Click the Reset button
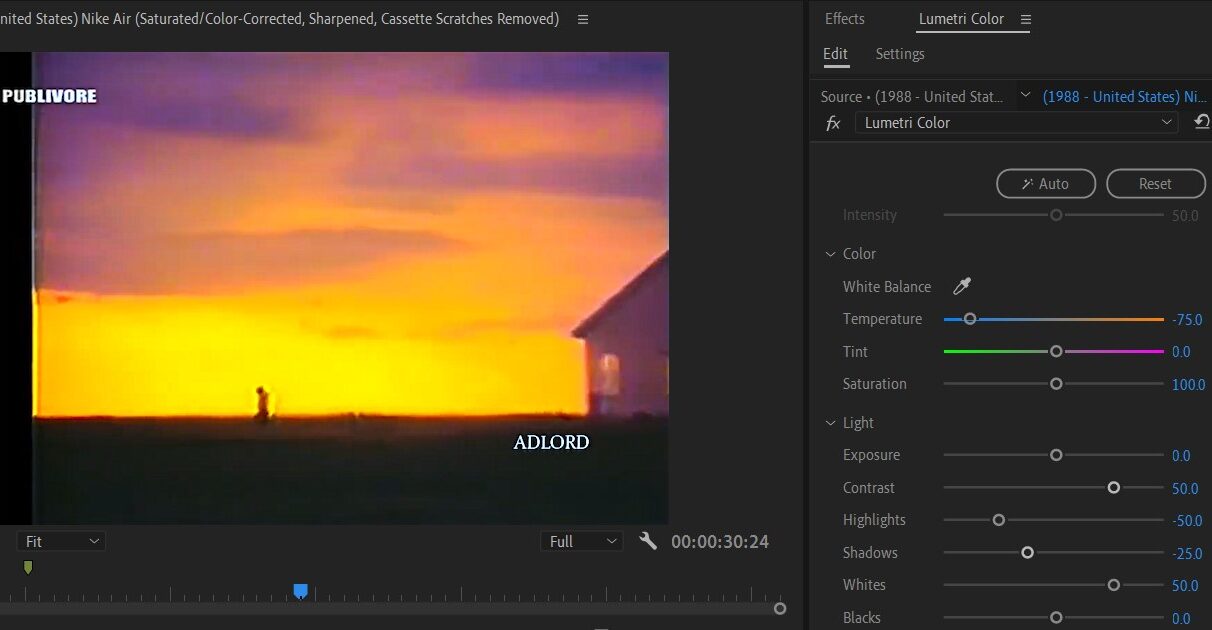Viewport: 1212px width, 630px height. 1155,184
